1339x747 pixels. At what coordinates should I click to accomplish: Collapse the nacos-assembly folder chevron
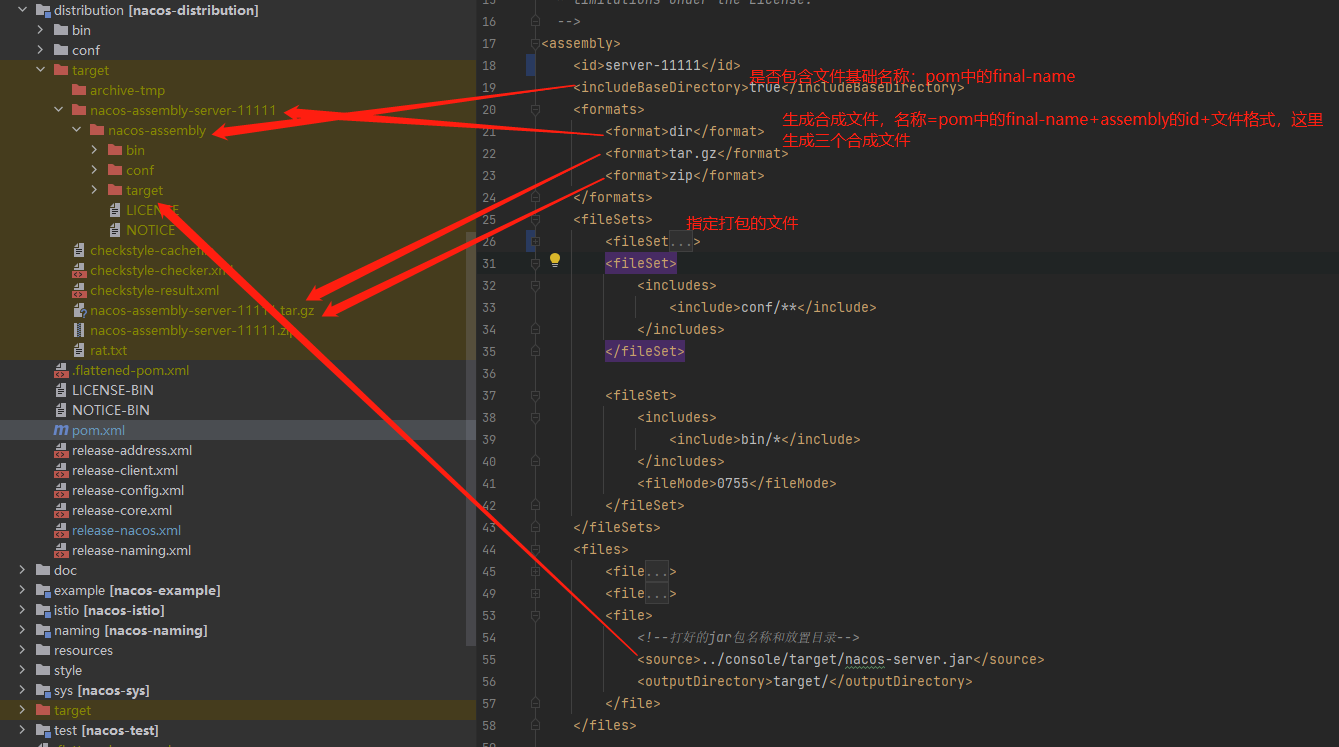pos(76,130)
